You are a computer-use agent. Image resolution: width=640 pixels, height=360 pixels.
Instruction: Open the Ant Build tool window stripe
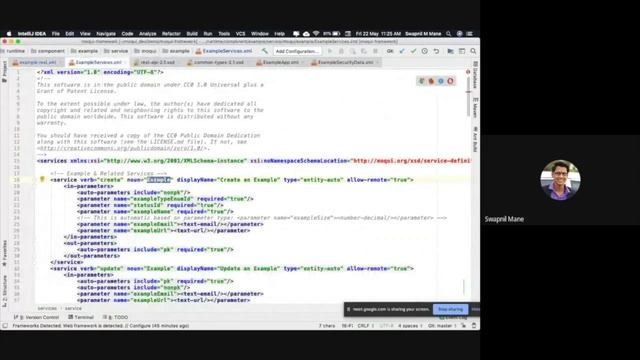(x=475, y=140)
